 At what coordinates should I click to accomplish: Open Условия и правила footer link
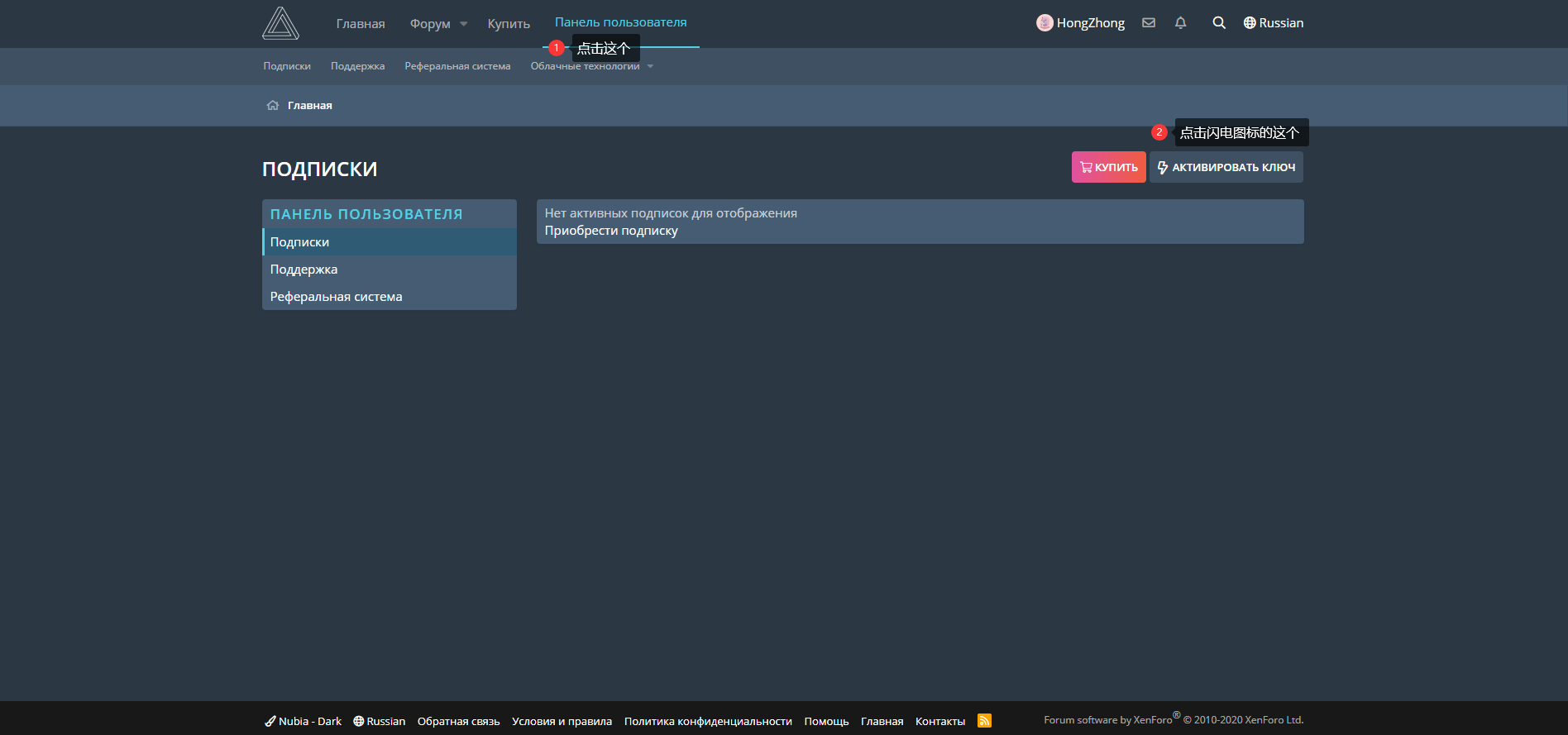coord(562,721)
